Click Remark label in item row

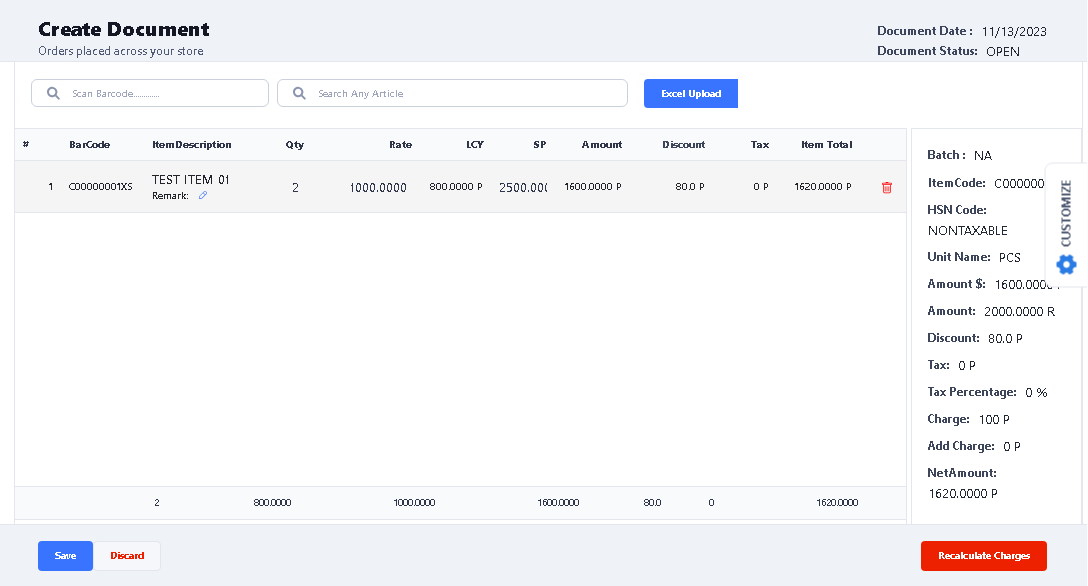tap(170, 196)
